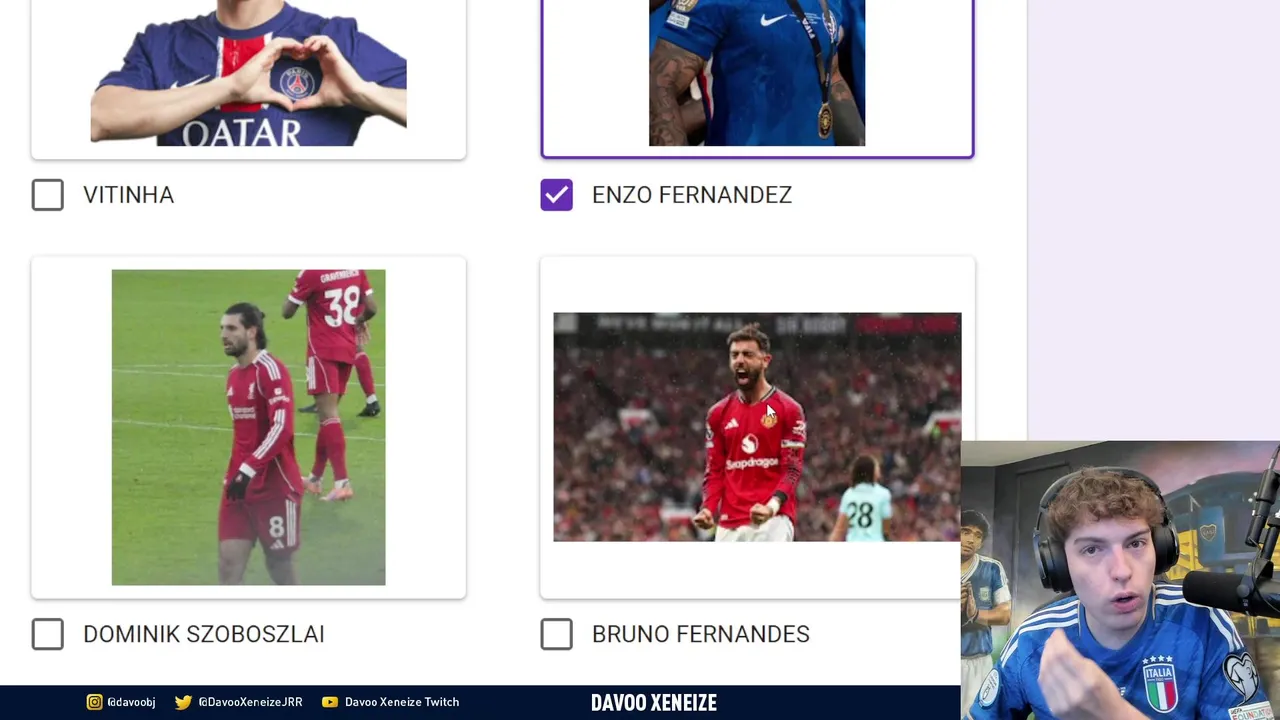Tick the DOMINIK SZOBOSZLAI checkbox

(48, 634)
